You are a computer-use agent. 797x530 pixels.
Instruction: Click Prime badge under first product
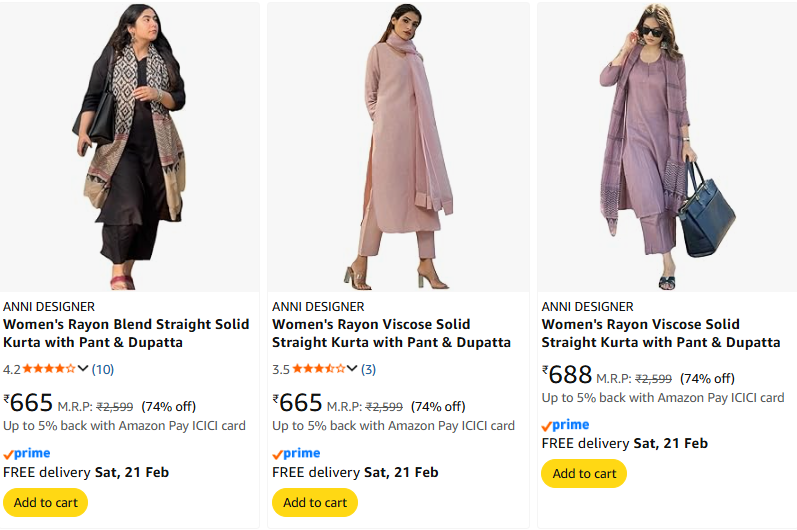(x=27, y=453)
